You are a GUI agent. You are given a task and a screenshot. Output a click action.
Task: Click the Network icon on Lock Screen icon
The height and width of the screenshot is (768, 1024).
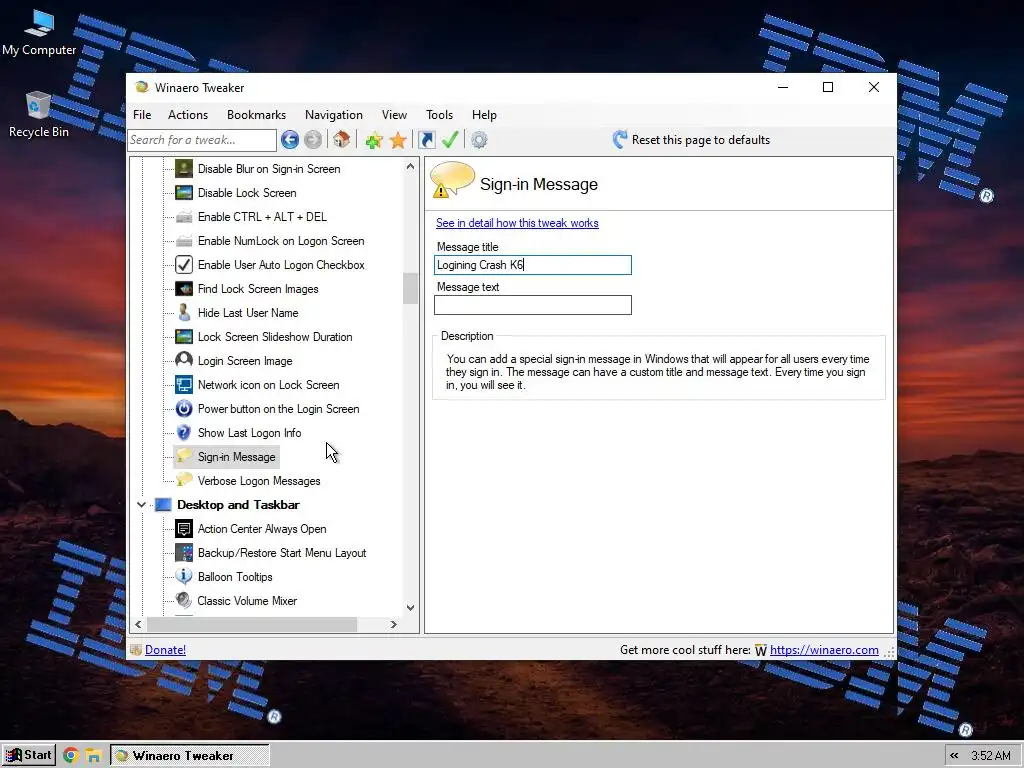[x=184, y=385]
